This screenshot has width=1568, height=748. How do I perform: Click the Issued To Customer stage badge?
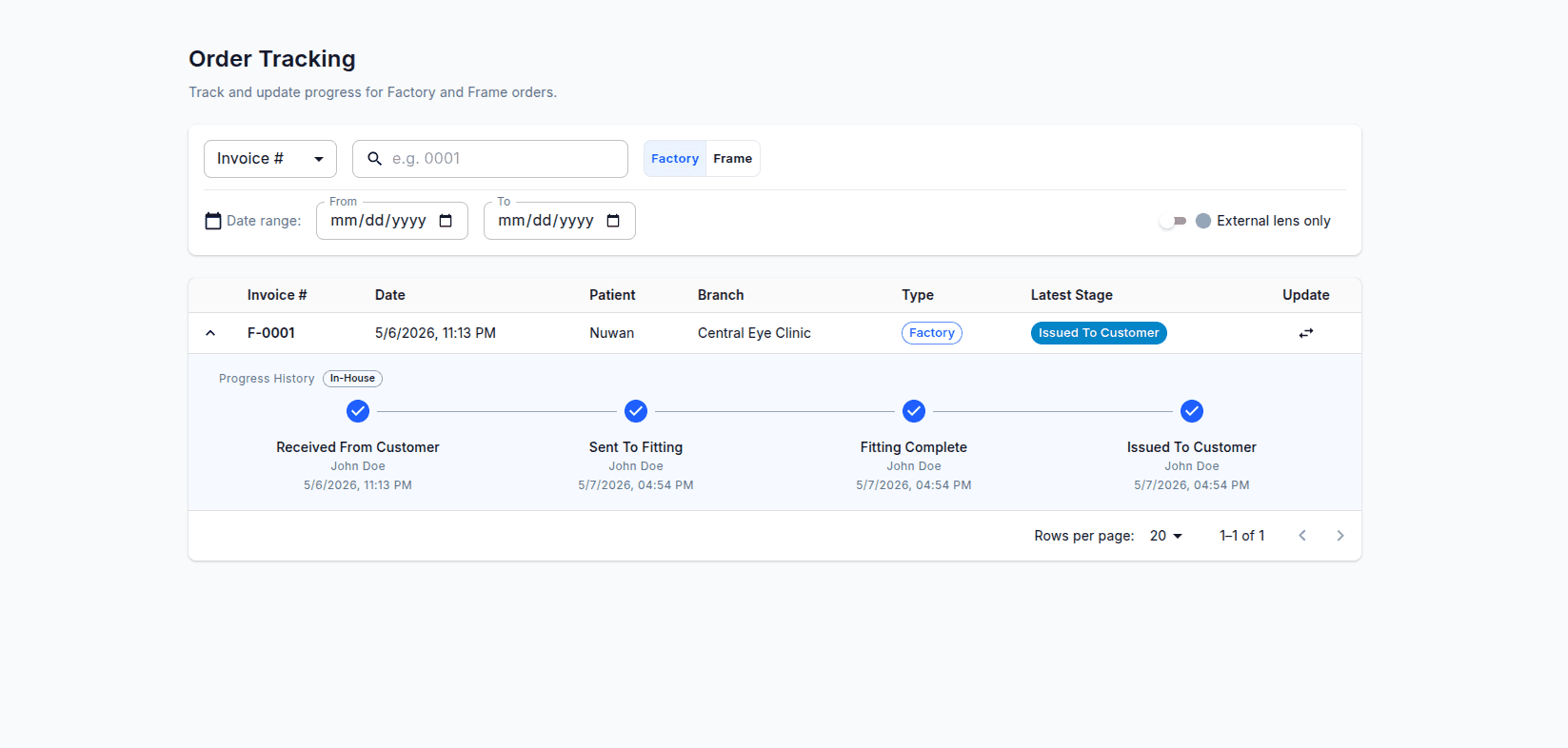[x=1099, y=333]
